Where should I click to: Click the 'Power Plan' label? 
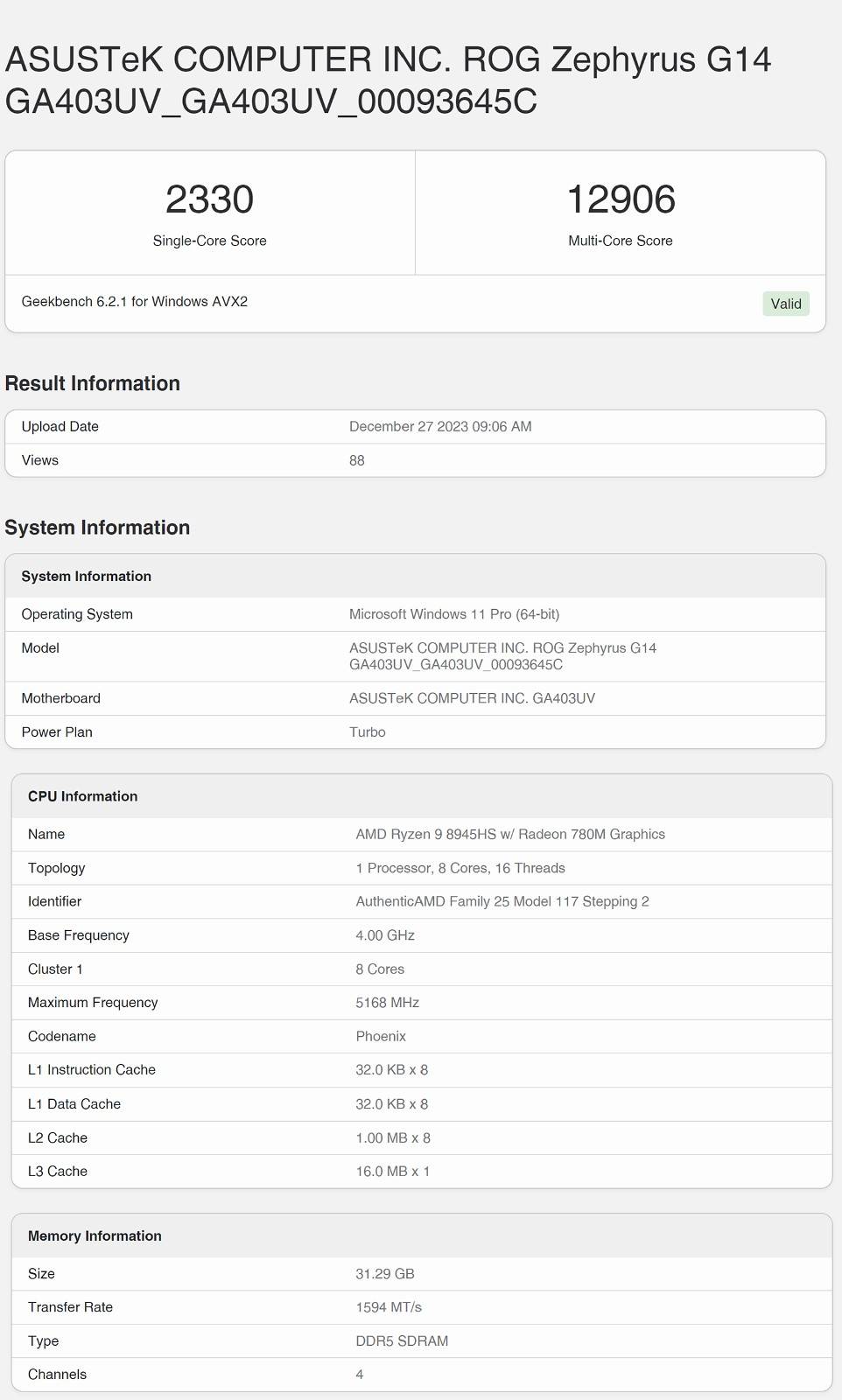[57, 732]
